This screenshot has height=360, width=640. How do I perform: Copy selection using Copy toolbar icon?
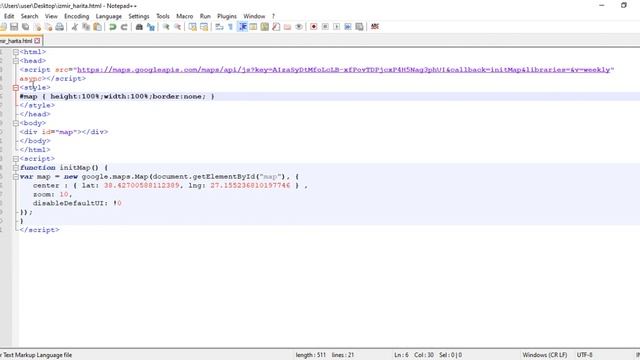click(86, 27)
